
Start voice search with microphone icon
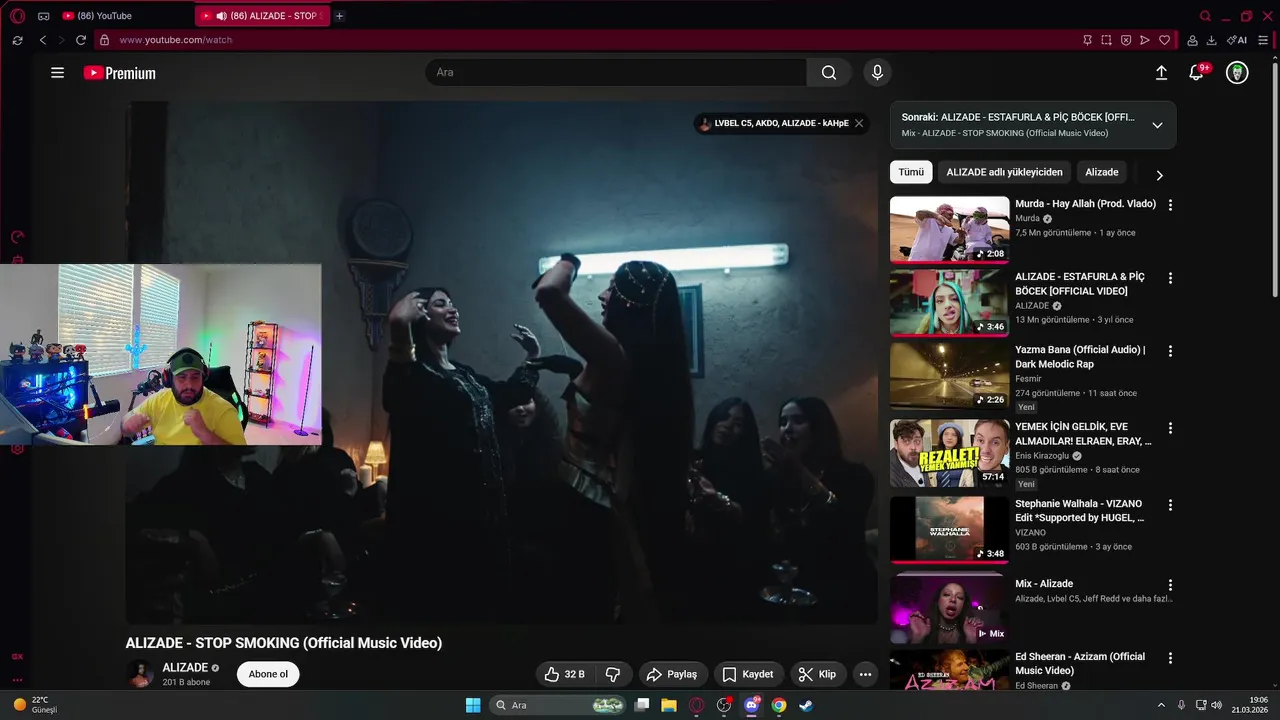coord(877,72)
